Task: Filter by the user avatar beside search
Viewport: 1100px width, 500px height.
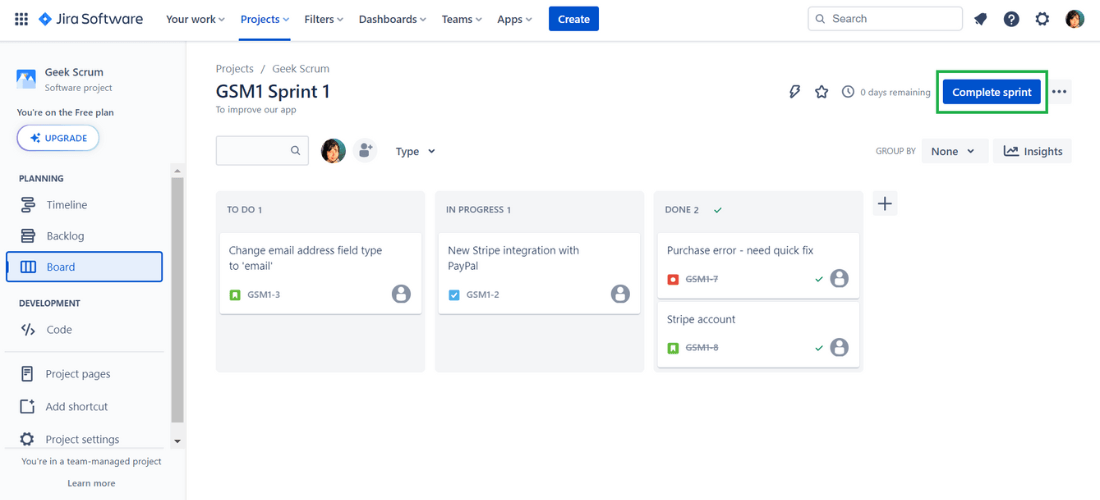Action: click(x=333, y=150)
